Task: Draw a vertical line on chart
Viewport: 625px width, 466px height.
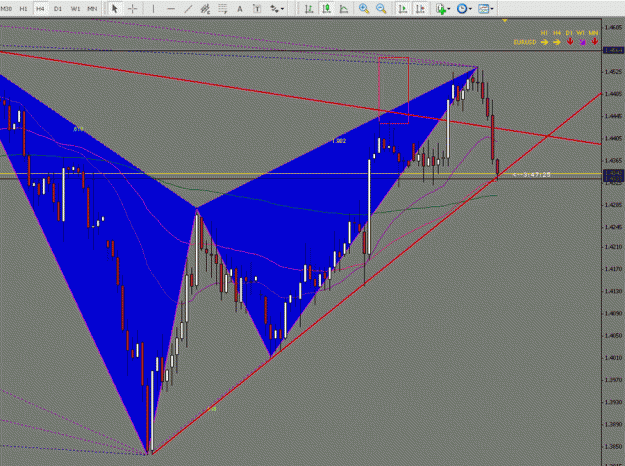Action: [153, 8]
